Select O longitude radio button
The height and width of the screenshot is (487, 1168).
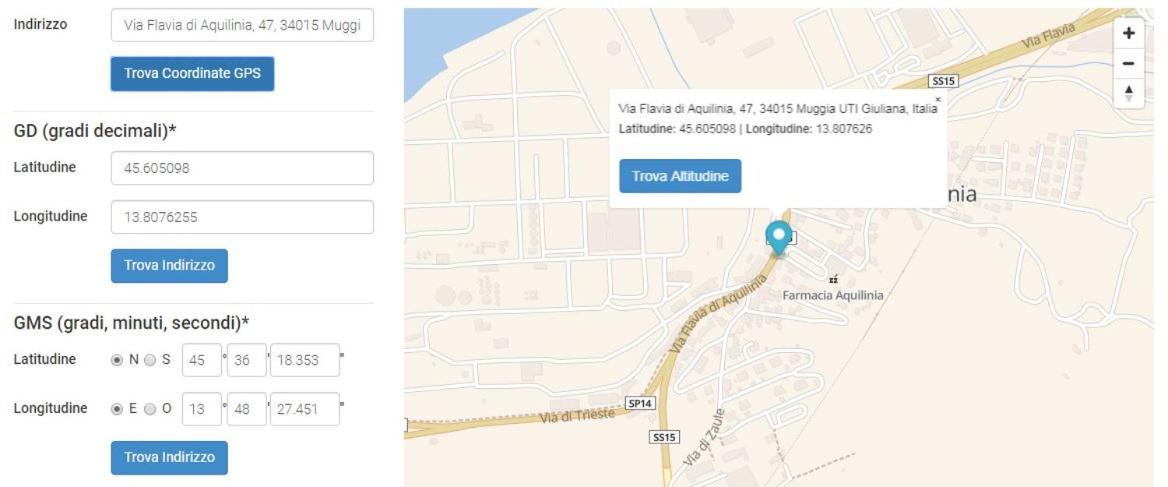tap(150, 409)
